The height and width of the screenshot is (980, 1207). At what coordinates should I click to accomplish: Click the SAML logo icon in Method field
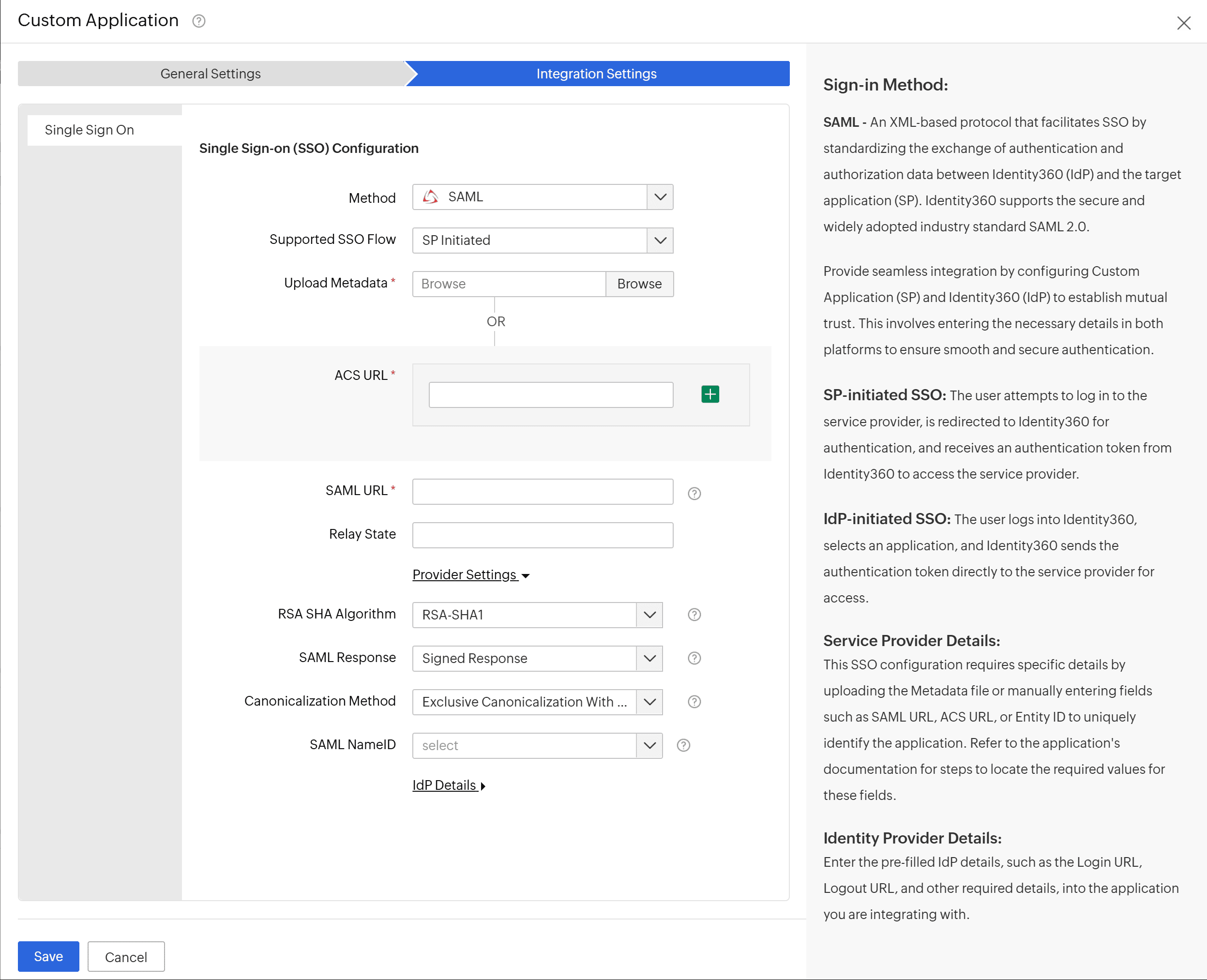coord(430,196)
